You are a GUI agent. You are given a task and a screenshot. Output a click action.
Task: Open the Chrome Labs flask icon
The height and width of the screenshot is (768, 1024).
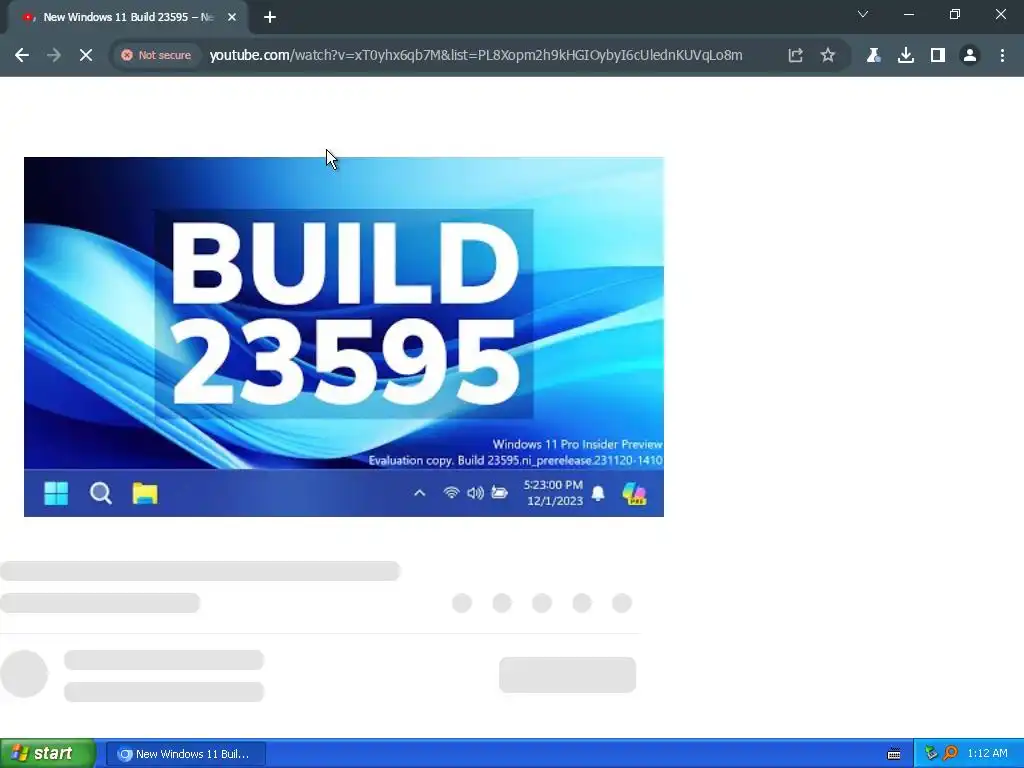[873, 56]
